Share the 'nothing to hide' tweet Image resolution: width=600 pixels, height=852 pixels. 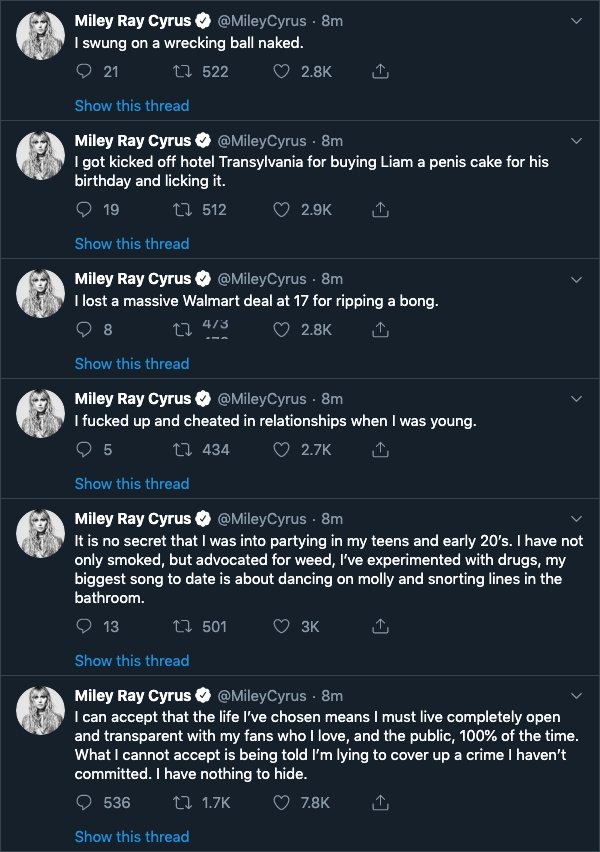(x=379, y=802)
